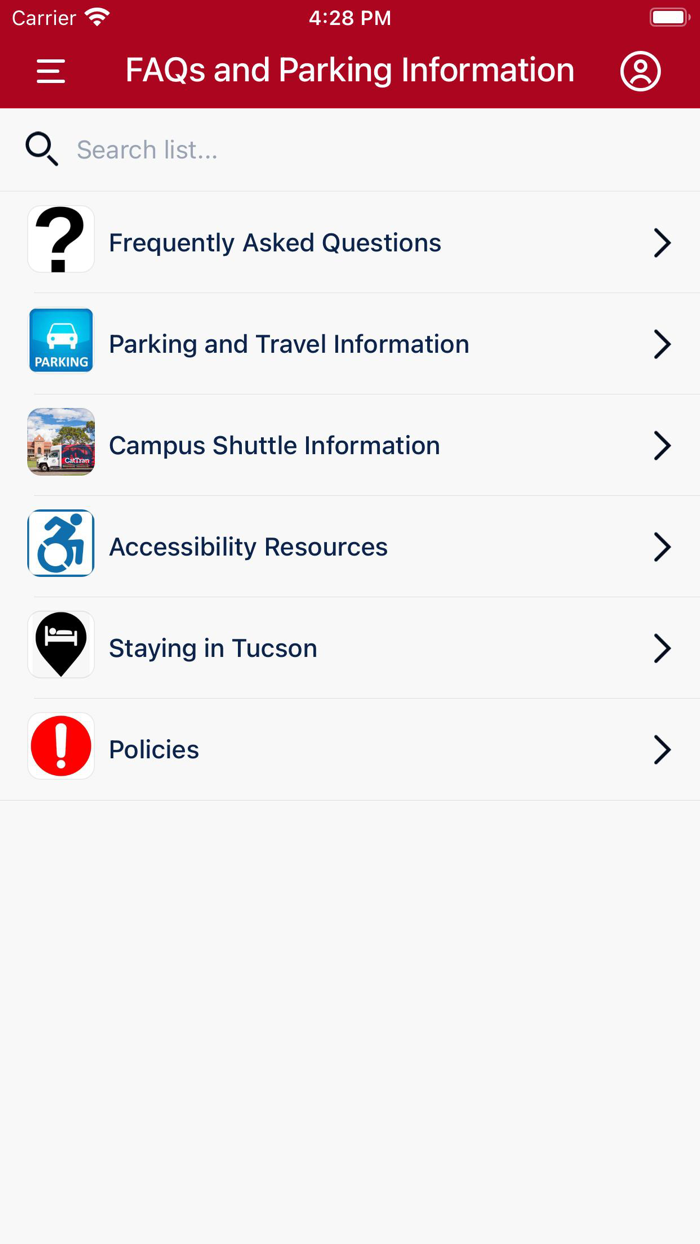Open Frequently Asked Questions
This screenshot has height=1244, width=700.
(x=275, y=242)
